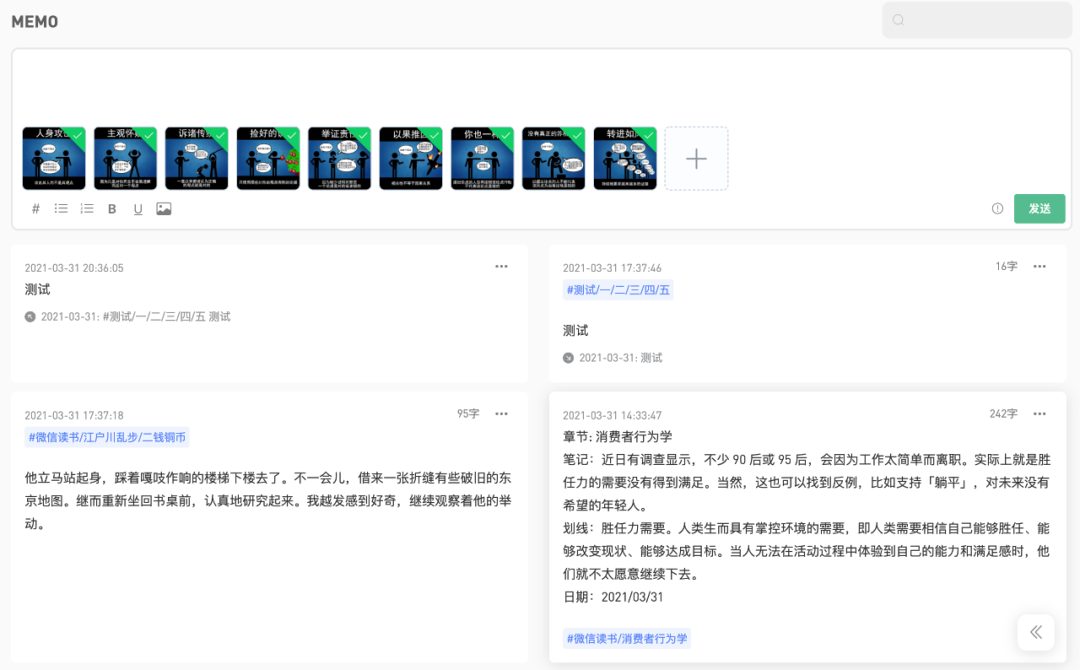Viewport: 1080px width, 670px height.
Task: Toggle bold formatting in the editor
Action: [112, 209]
